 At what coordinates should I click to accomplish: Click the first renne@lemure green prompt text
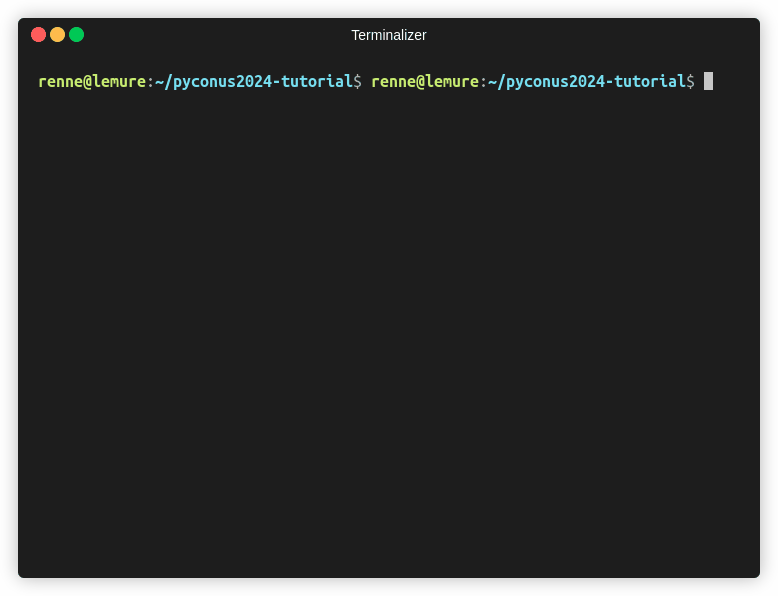(92, 81)
